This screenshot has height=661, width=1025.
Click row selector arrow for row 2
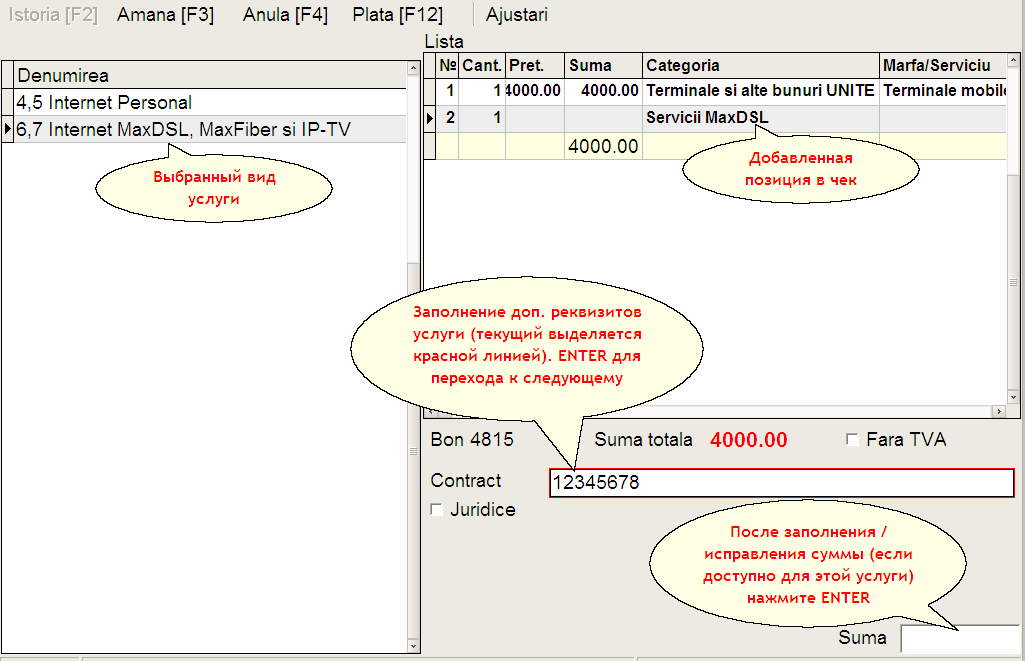(429, 118)
